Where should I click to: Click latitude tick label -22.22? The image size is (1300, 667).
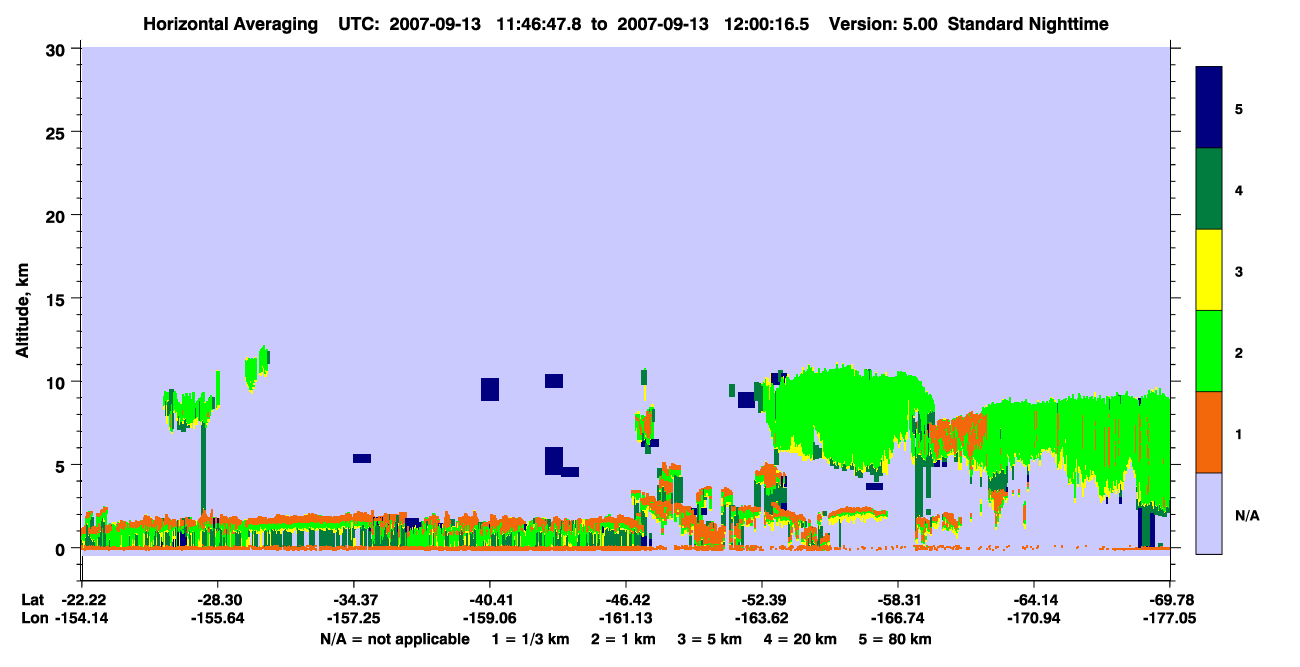pos(84,600)
